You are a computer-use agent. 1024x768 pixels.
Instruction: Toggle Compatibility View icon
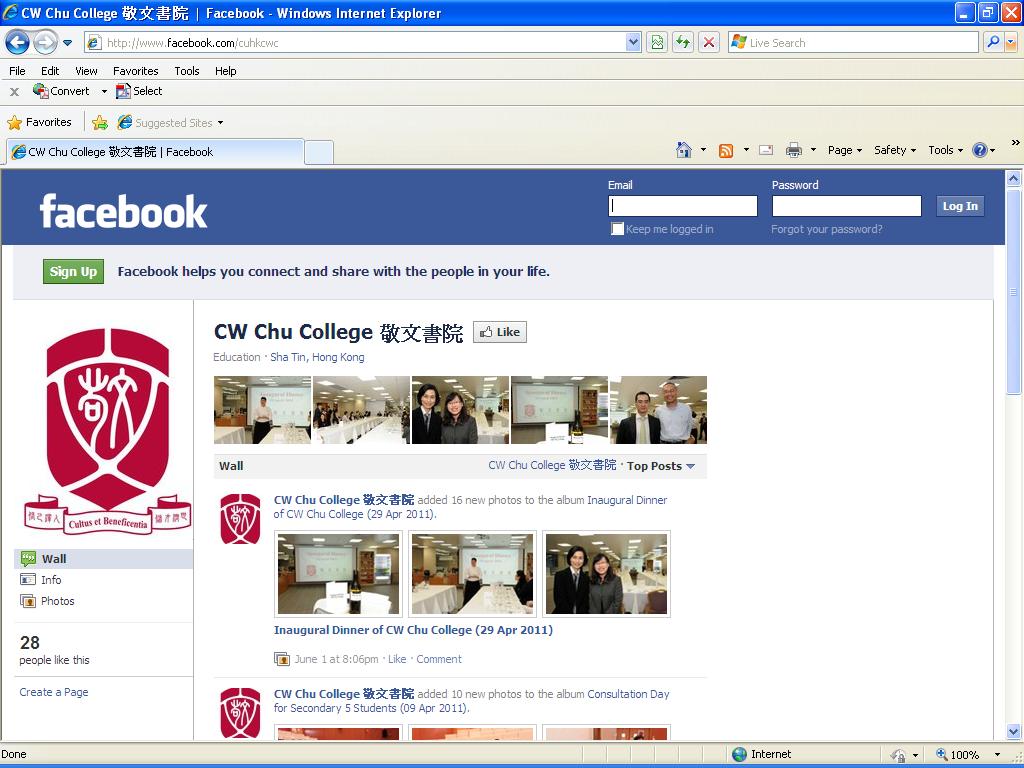point(657,43)
